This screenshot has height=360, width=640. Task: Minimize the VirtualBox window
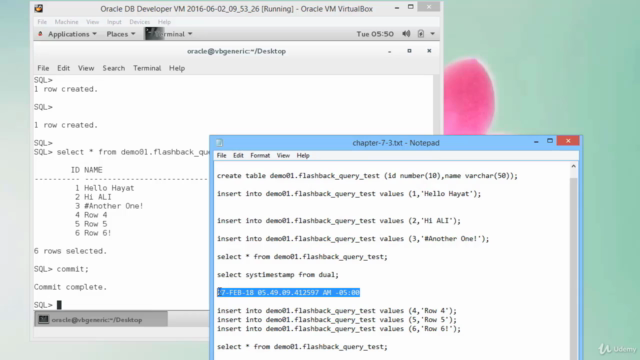tap(397, 8)
